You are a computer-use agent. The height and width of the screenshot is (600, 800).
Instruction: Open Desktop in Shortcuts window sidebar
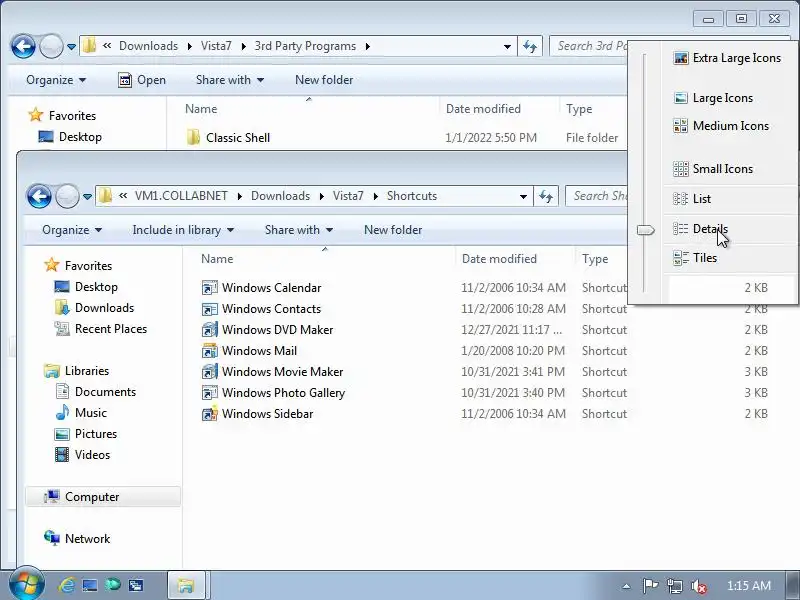(86, 287)
